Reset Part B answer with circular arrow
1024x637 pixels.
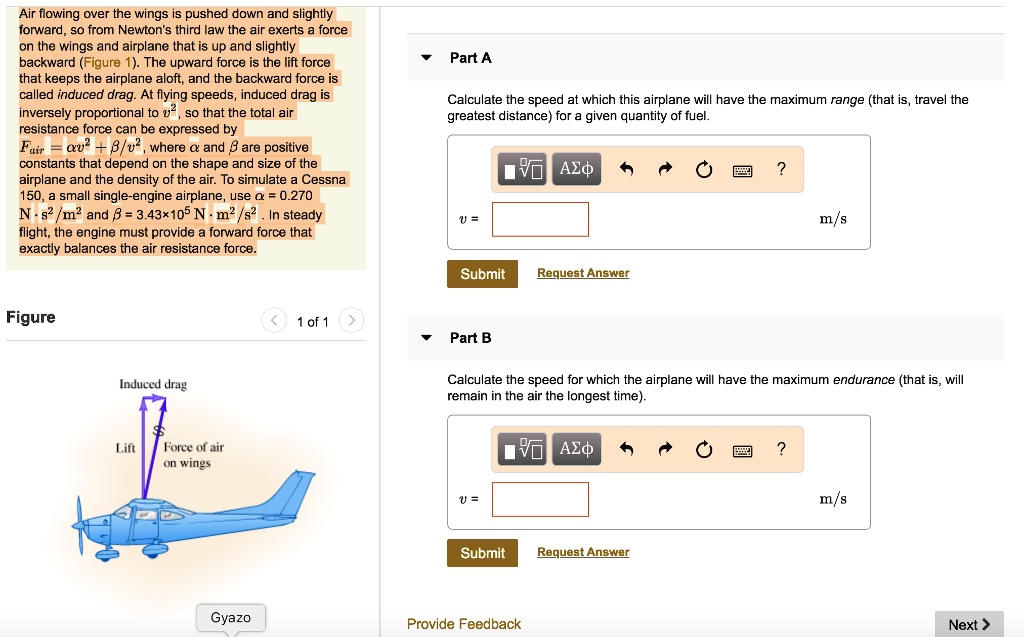coord(703,449)
